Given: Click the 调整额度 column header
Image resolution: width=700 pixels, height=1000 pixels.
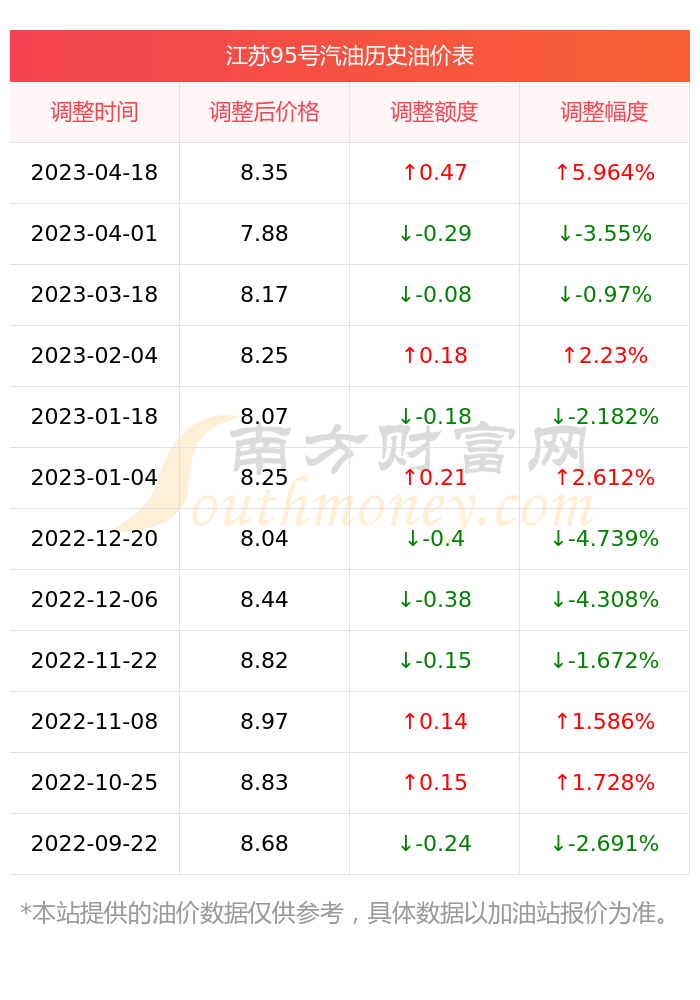Looking at the screenshot, I should (434, 112).
